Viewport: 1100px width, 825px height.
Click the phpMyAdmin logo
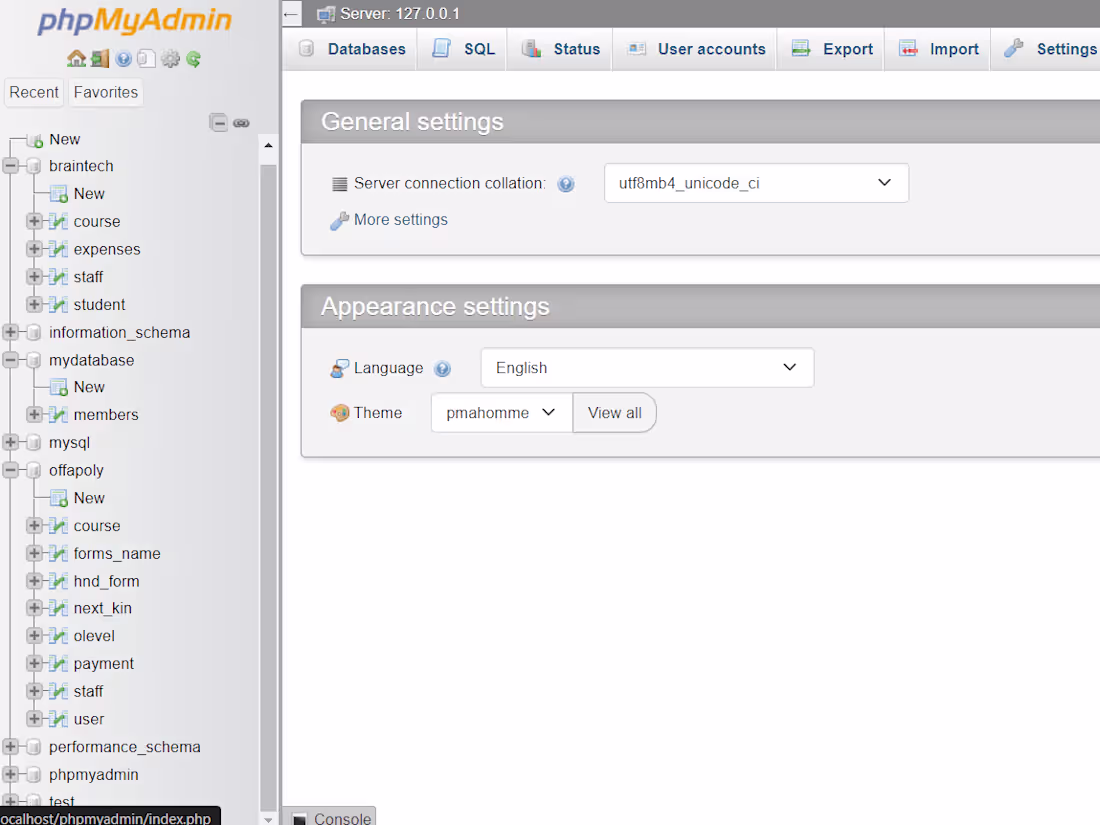134,21
